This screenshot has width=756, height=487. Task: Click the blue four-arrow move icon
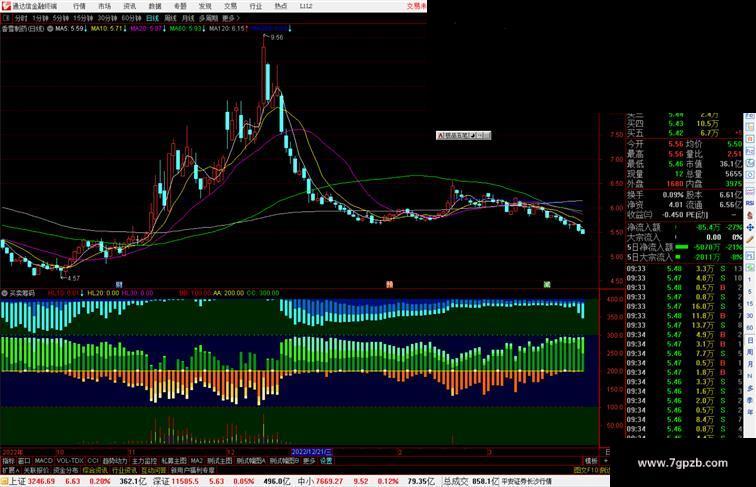tap(750, 227)
